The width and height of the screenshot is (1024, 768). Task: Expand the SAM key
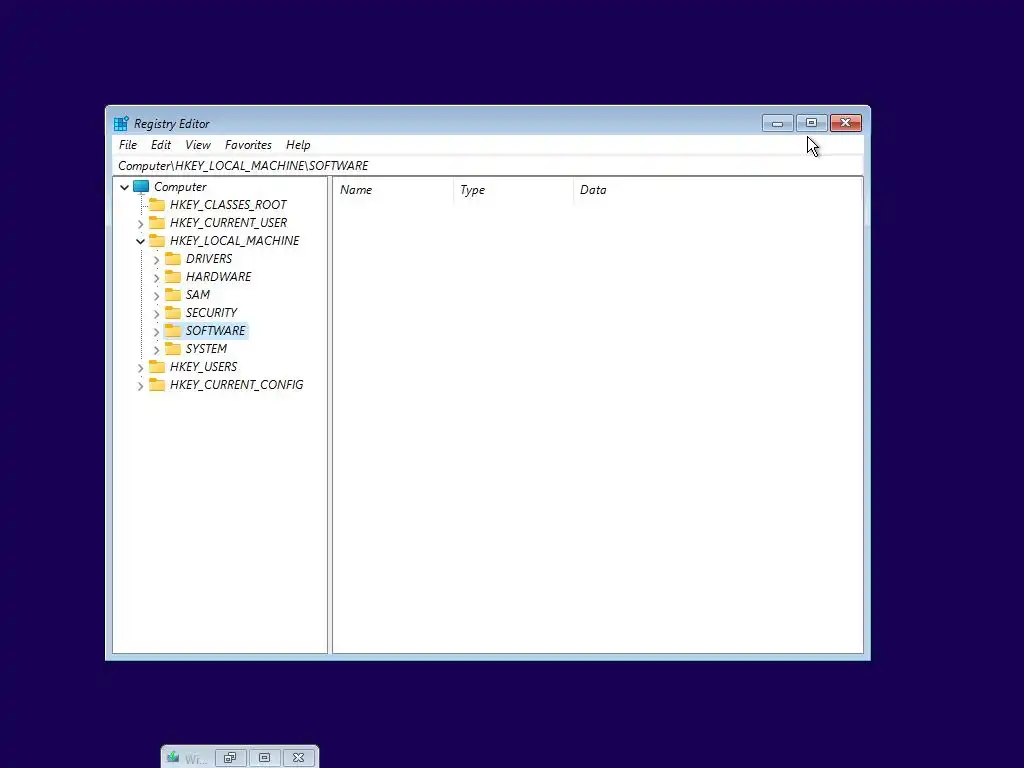[x=156, y=295]
